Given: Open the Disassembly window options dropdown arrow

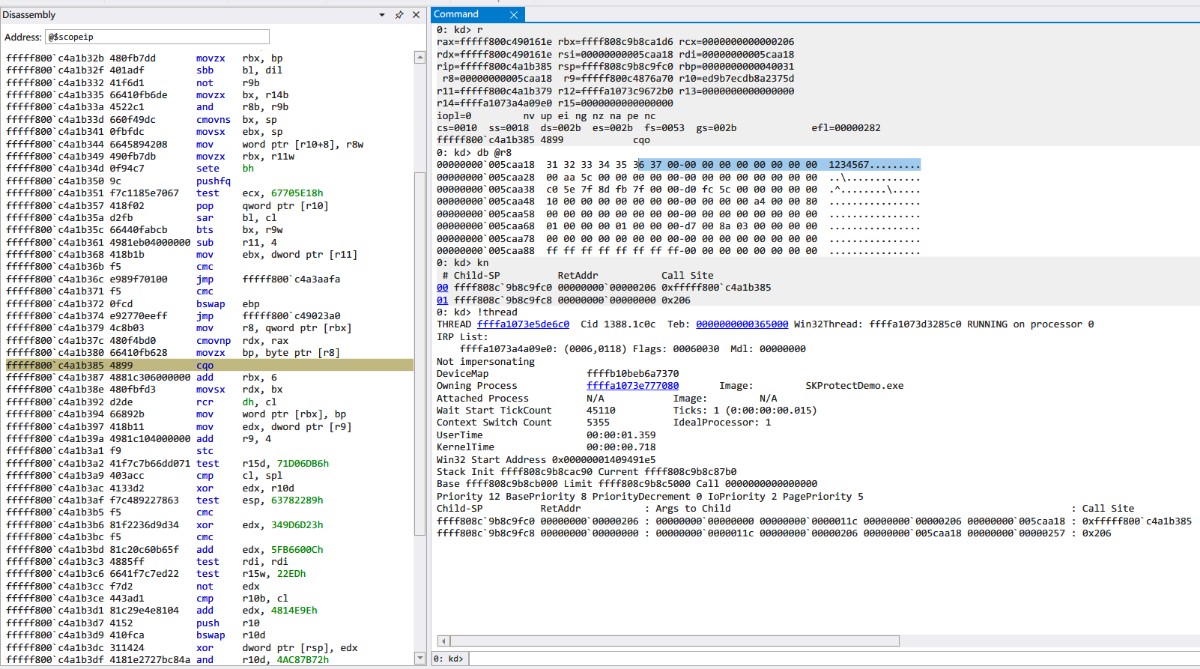Looking at the screenshot, I should 384,15.
